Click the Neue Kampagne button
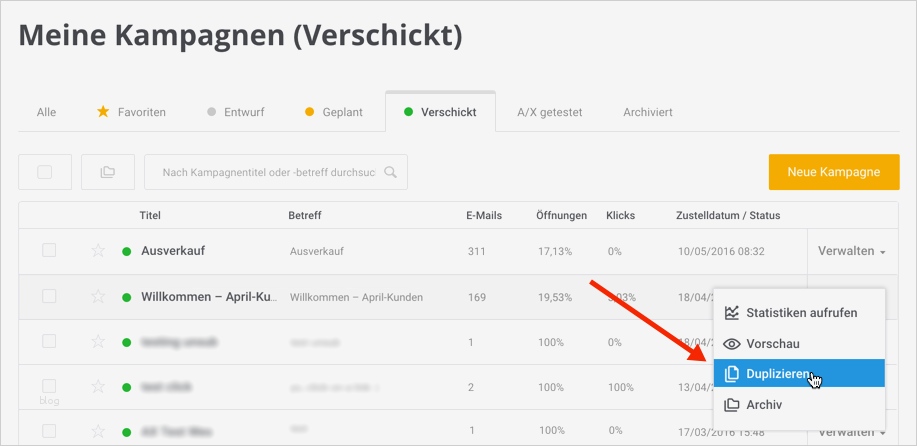This screenshot has height=446, width=917. tap(834, 172)
